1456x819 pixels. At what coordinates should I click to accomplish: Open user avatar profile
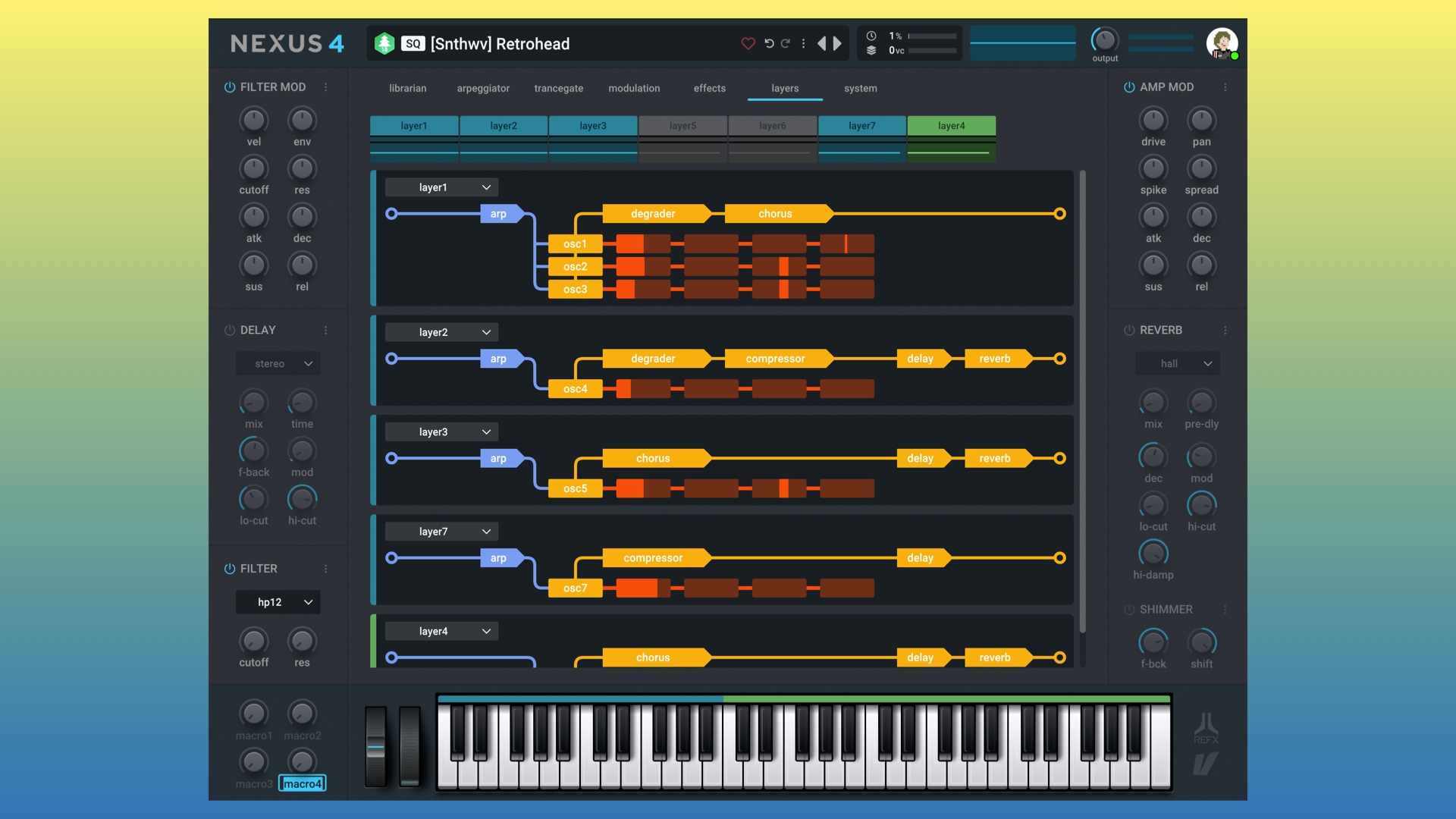(x=1222, y=44)
